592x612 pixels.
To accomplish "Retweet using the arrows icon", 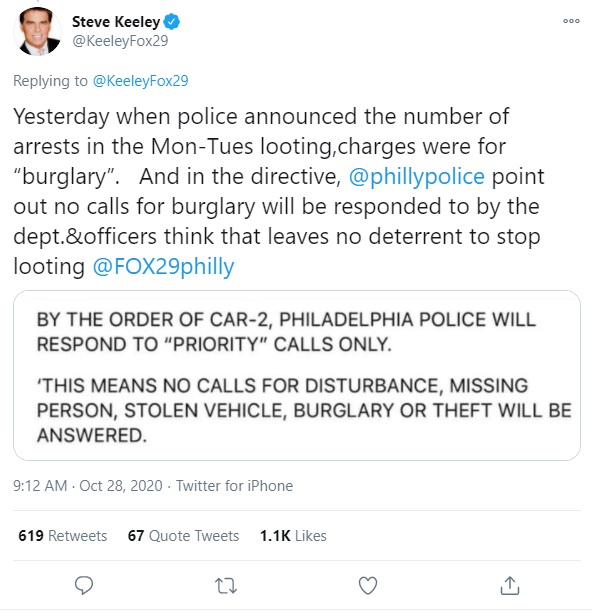I will pyautogui.click(x=226, y=586).
